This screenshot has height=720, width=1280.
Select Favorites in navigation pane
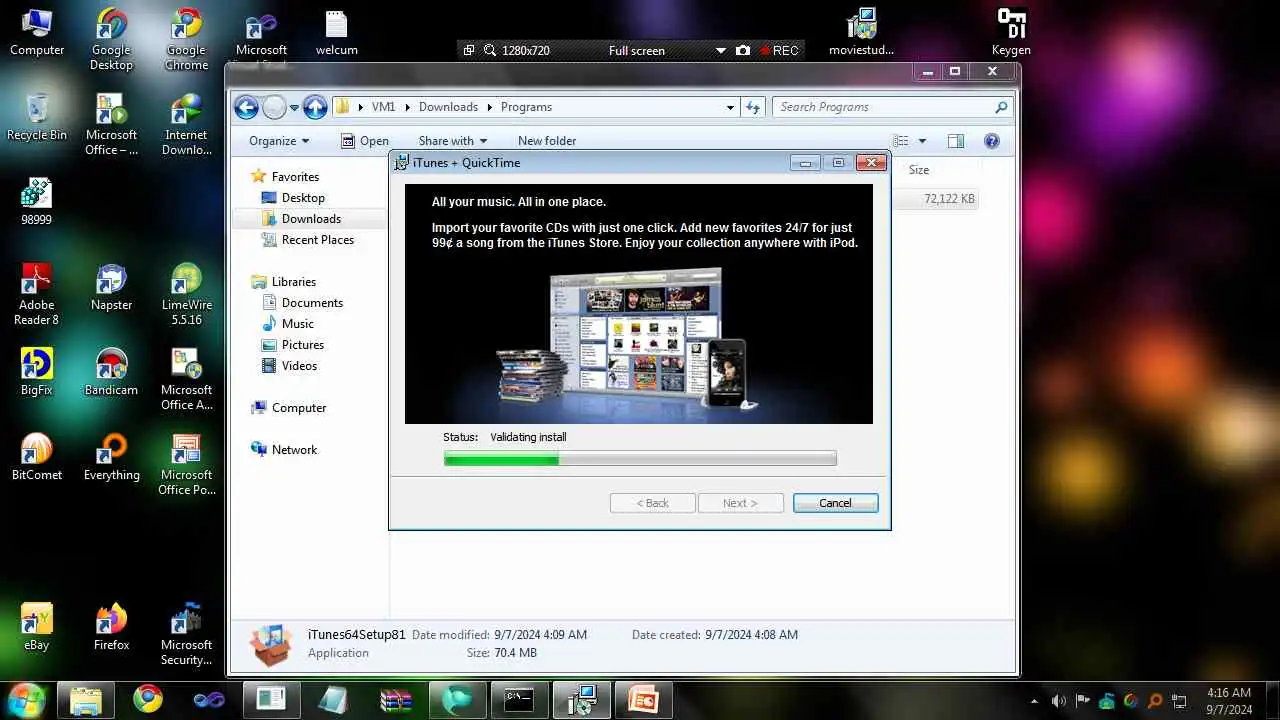coord(285,177)
